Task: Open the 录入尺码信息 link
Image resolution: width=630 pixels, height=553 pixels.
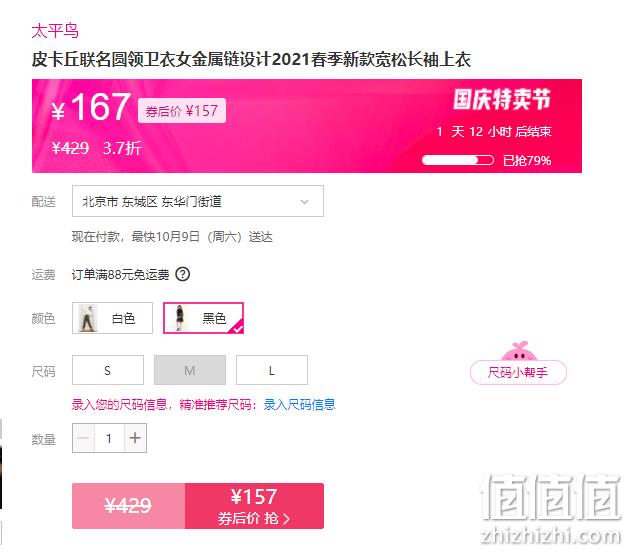Action: pos(299,404)
